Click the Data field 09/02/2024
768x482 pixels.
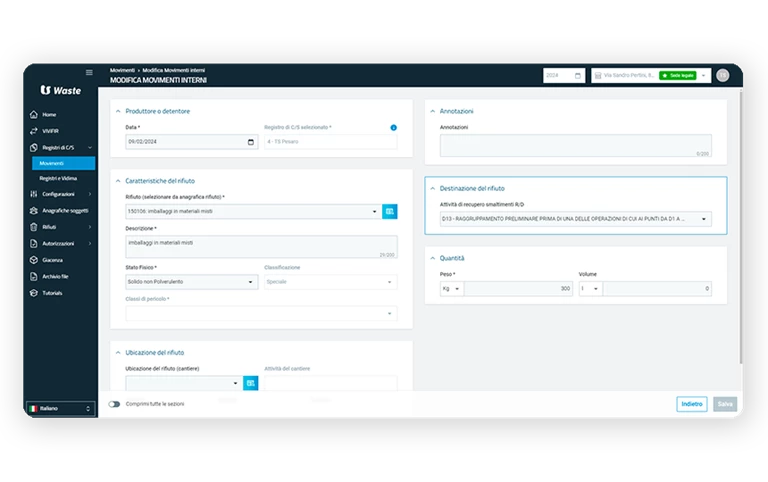tap(192, 142)
